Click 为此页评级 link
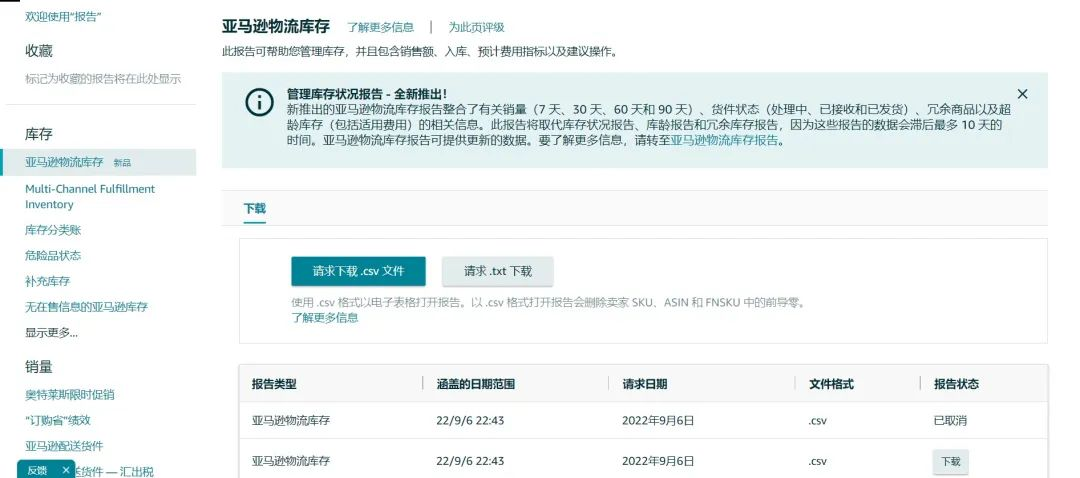Screen dimensions: 1080x478 476,28
